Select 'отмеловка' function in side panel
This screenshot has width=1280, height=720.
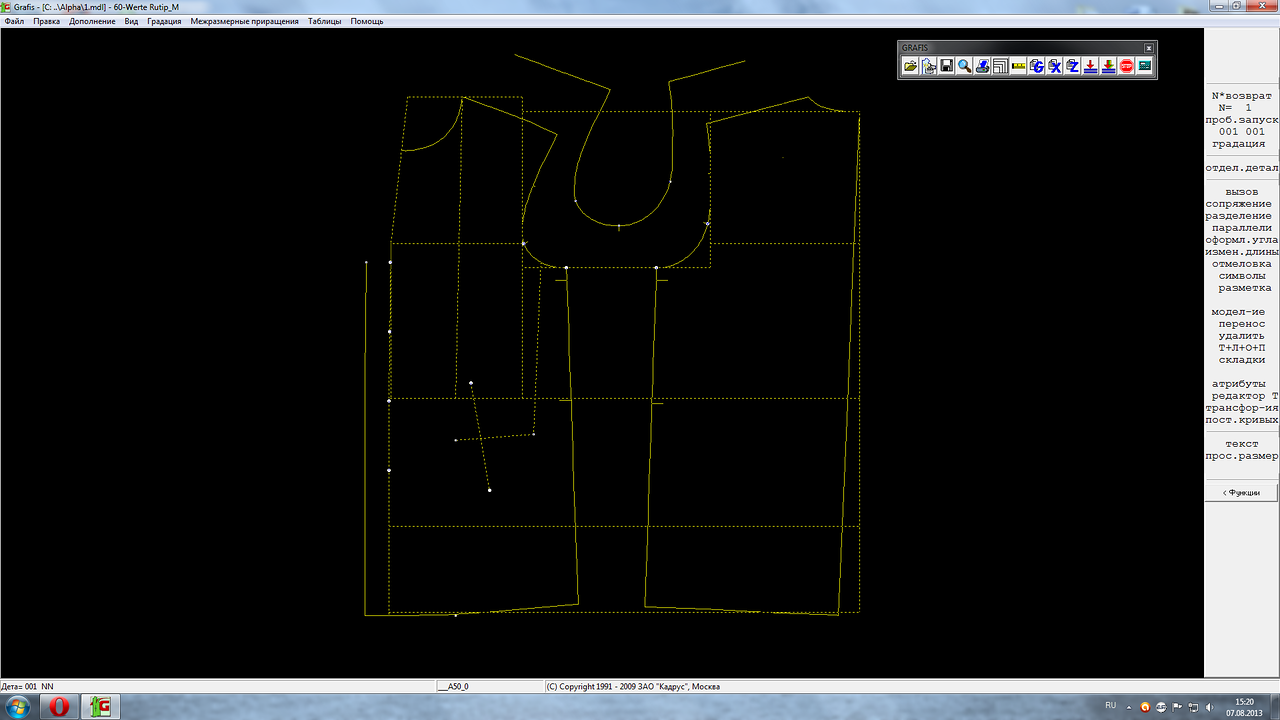1242,264
